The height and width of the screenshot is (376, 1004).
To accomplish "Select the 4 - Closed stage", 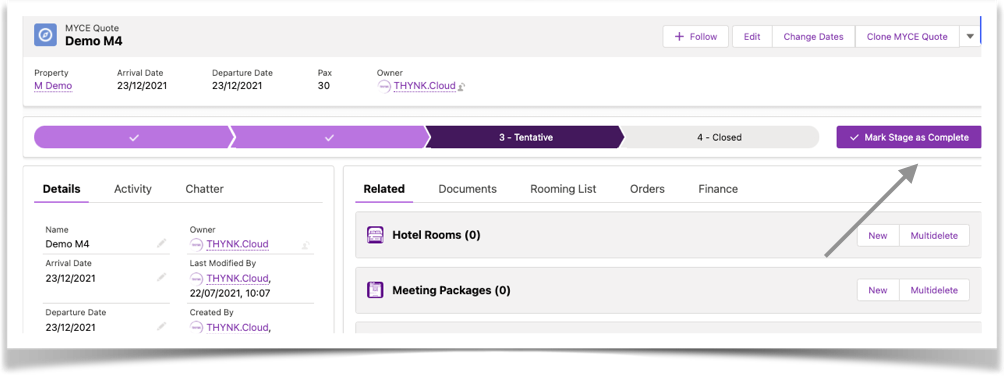I will coord(720,137).
